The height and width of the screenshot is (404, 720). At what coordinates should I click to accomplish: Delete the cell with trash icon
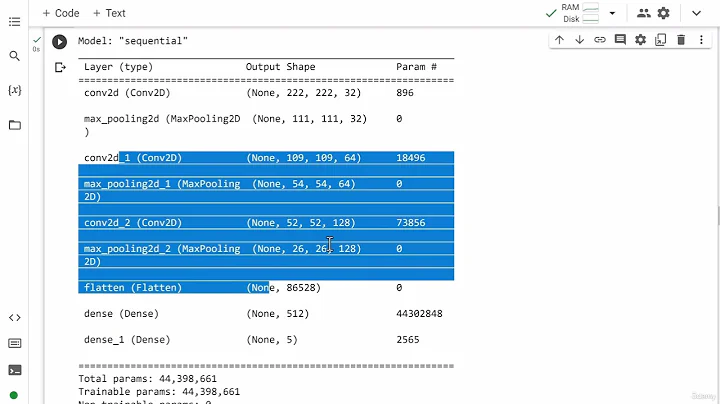pyautogui.click(x=681, y=40)
